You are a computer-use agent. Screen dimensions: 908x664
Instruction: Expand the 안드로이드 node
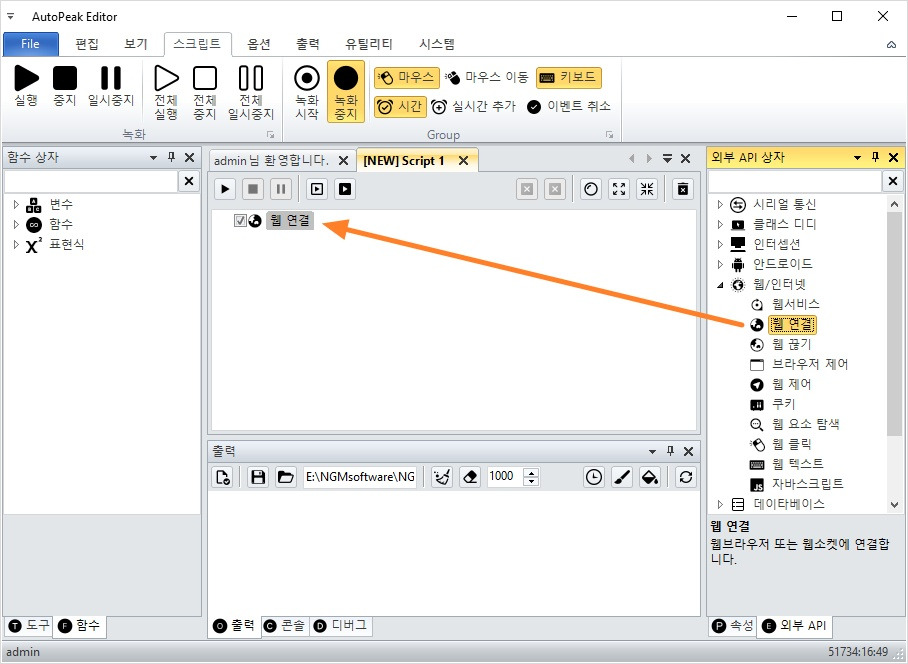pos(720,264)
